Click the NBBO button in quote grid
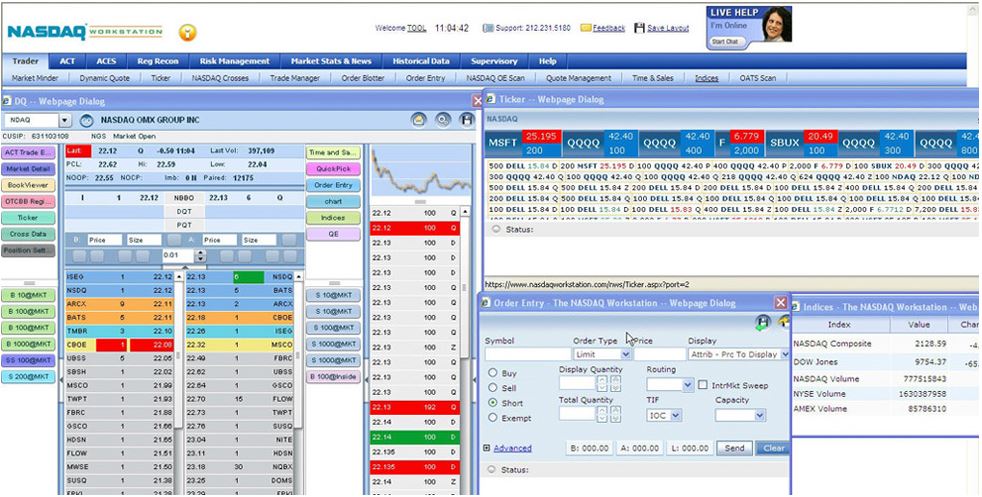 click(184, 198)
